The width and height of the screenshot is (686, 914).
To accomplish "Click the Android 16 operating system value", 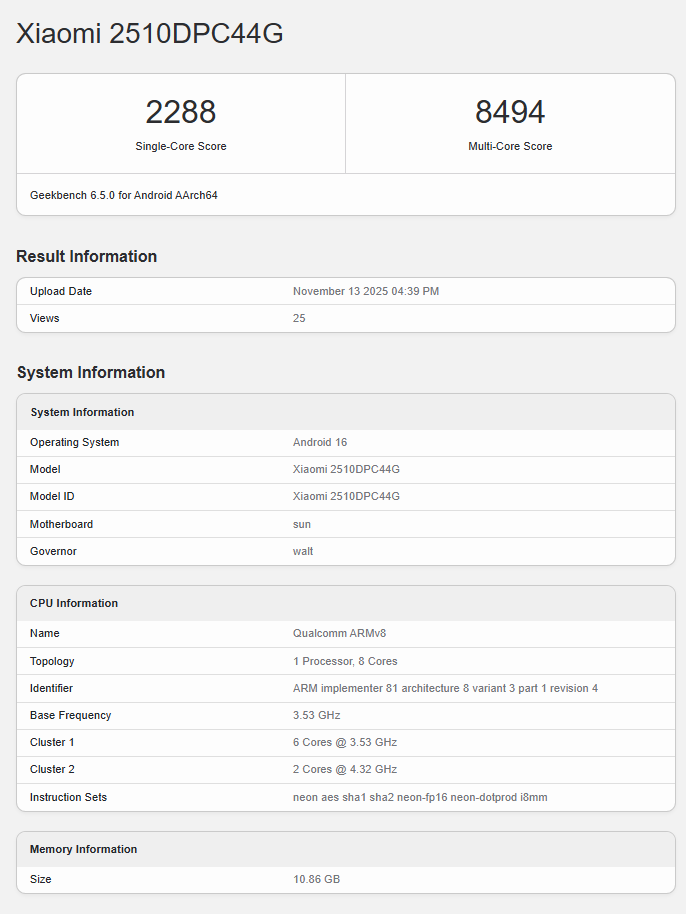I will point(320,442).
